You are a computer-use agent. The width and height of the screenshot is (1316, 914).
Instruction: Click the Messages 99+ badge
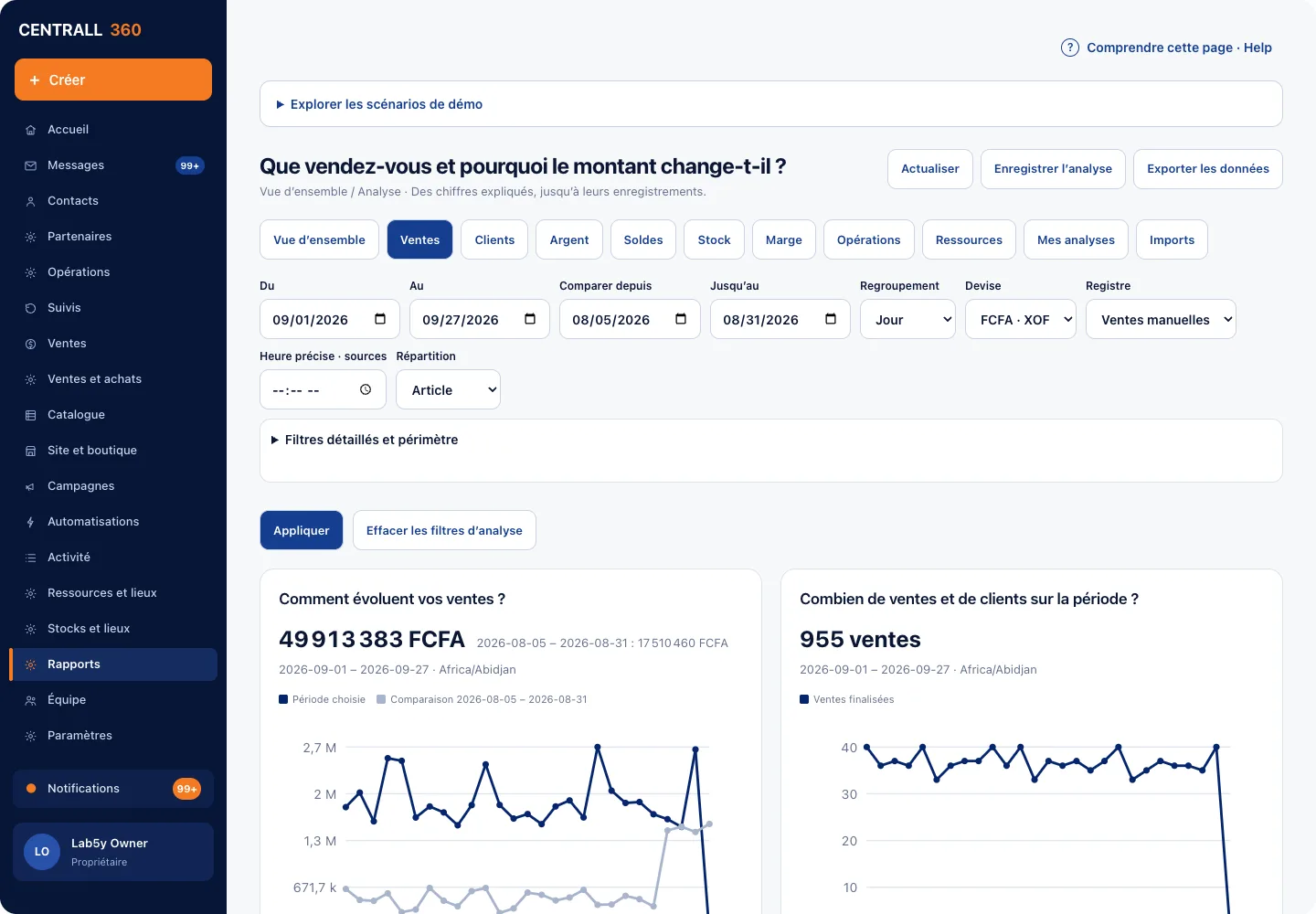[x=190, y=165]
